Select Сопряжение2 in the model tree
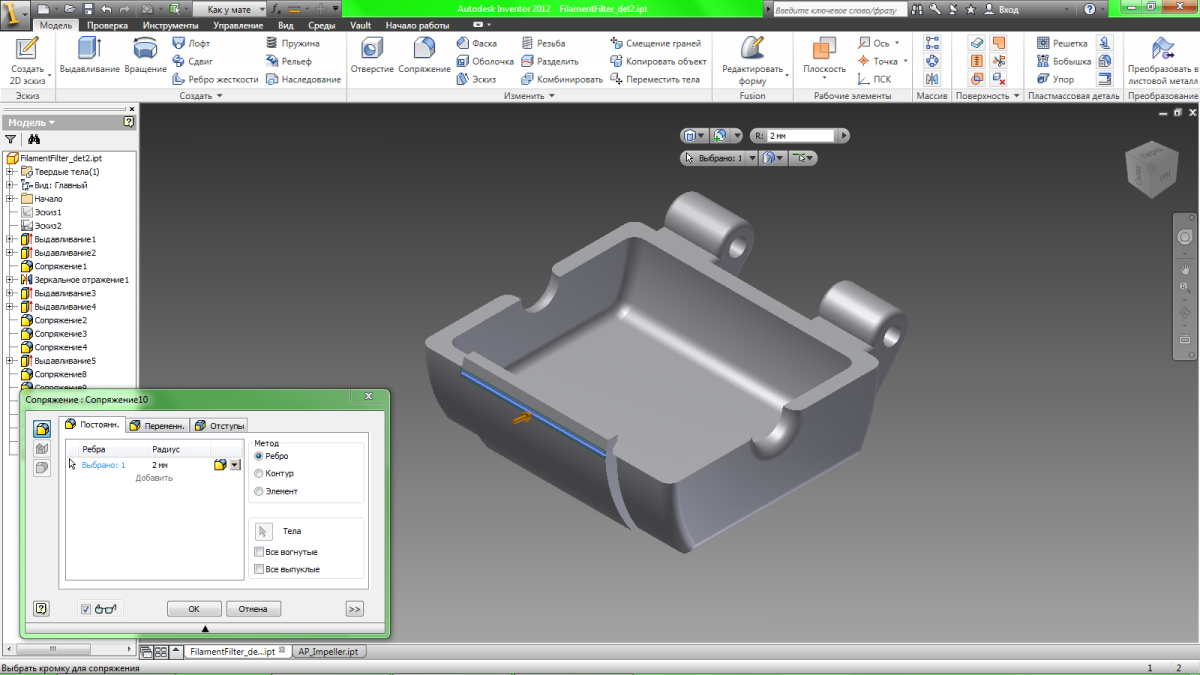This screenshot has height=675, width=1200. click(x=60, y=320)
